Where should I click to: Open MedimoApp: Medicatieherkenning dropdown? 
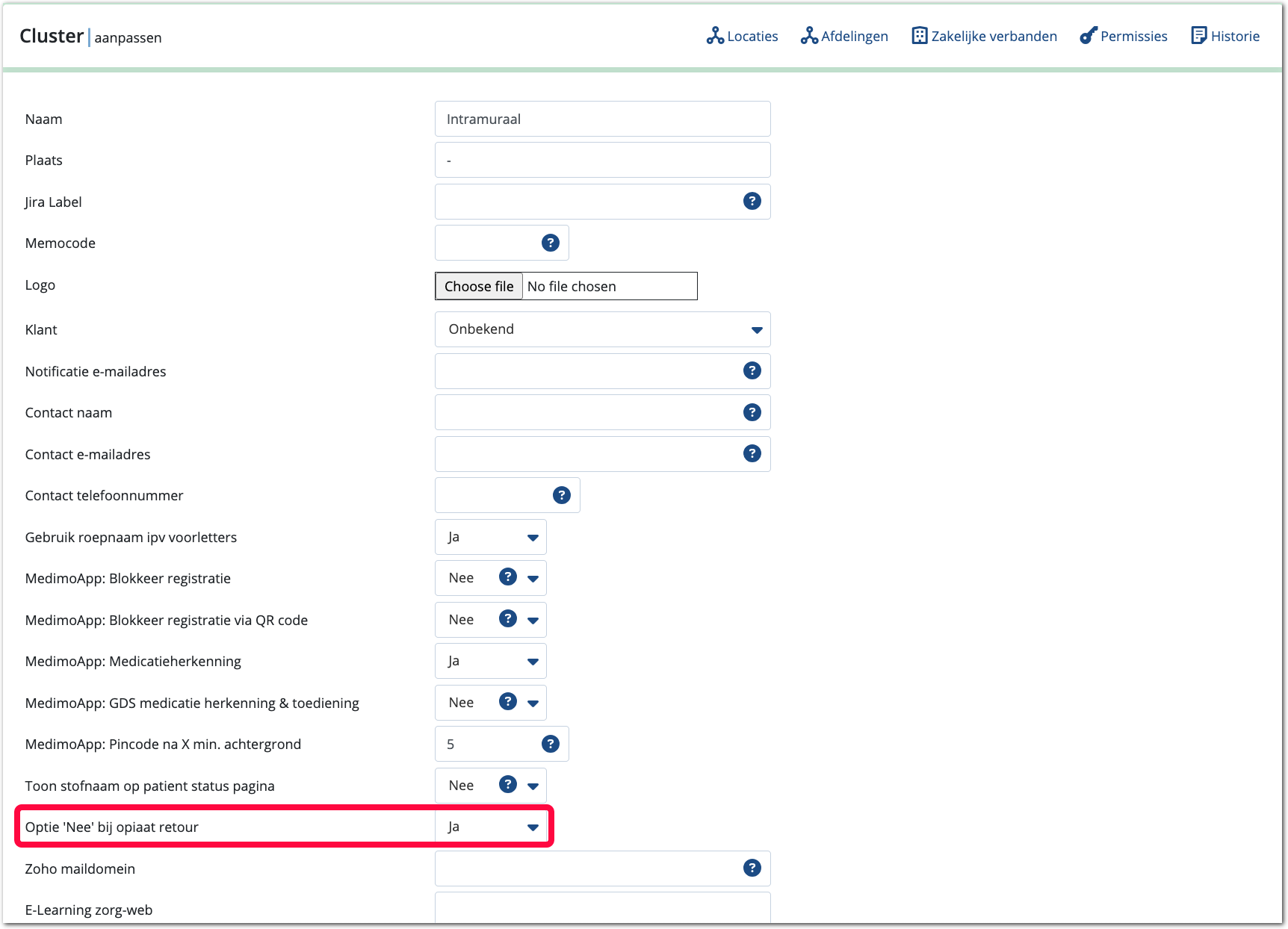pos(491,661)
